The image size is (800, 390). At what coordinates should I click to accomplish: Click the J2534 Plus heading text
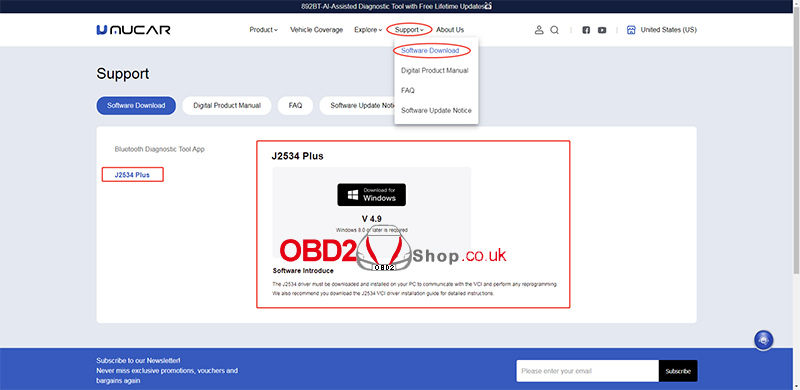(297, 156)
